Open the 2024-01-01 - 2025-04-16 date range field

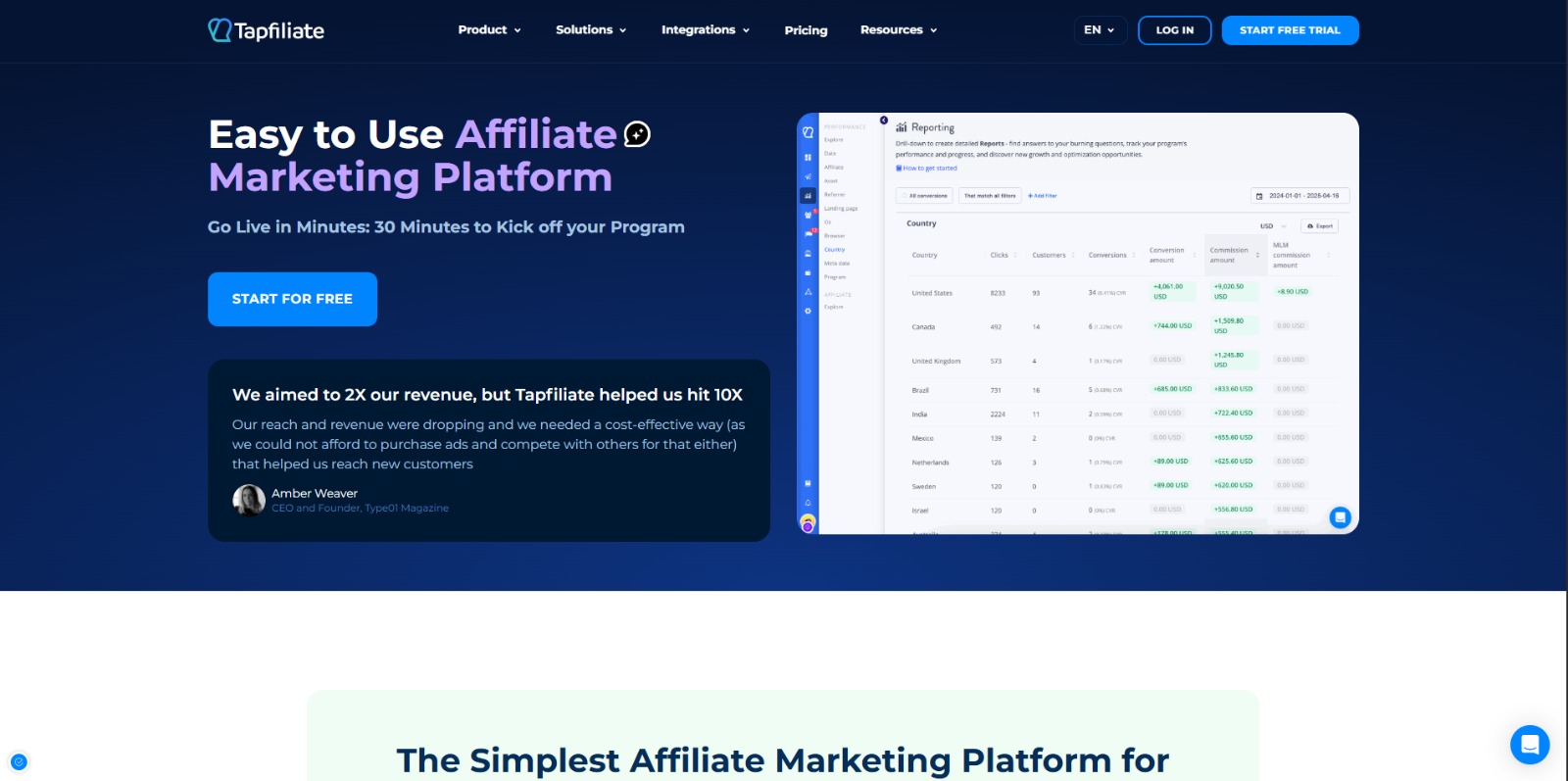point(1300,196)
